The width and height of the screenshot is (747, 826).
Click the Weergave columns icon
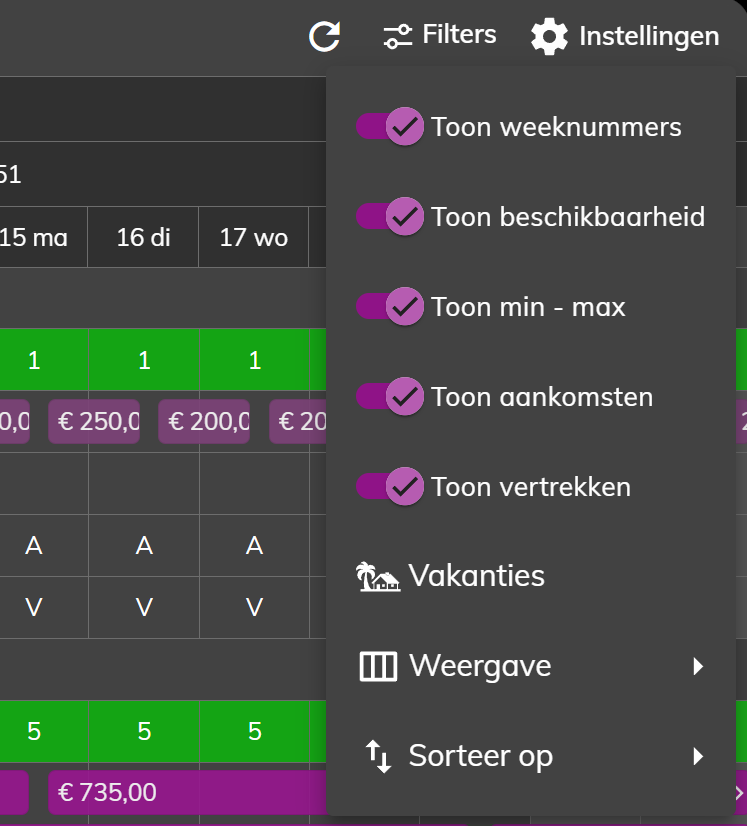[378, 666]
